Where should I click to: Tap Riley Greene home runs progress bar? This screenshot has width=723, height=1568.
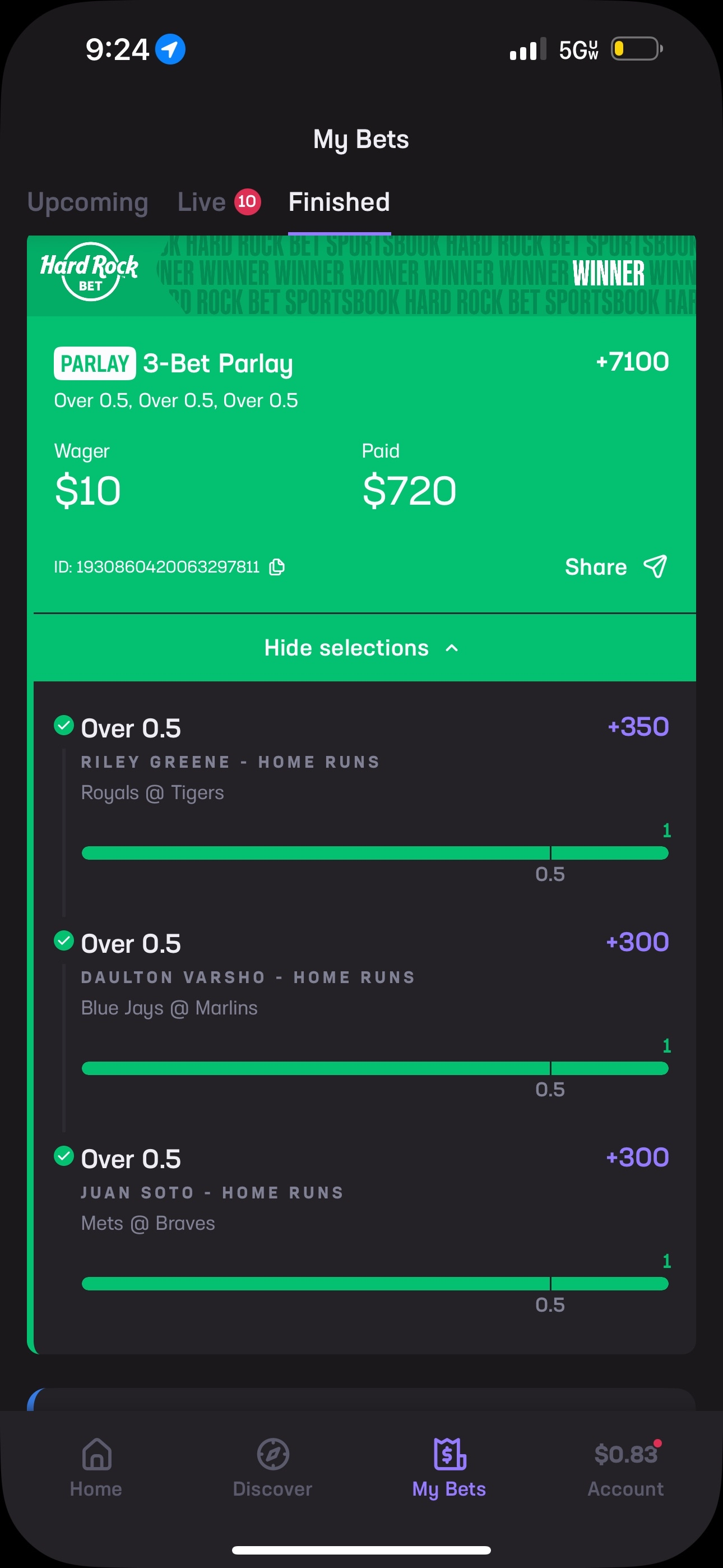tap(375, 853)
